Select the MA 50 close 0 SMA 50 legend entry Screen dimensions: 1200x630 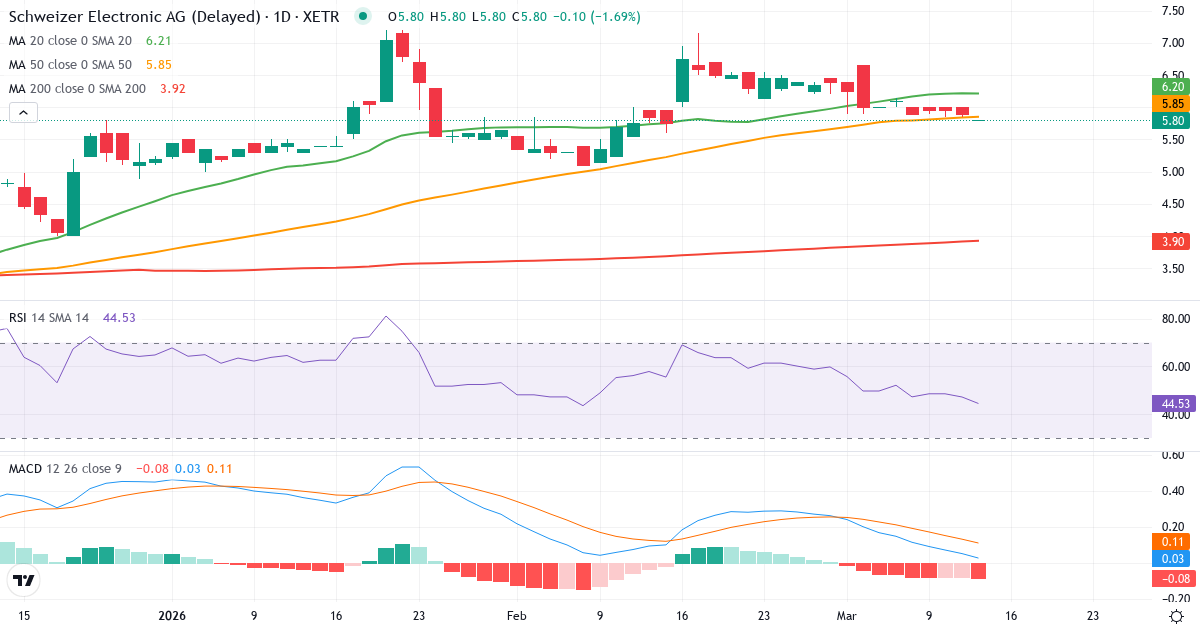tap(75, 64)
